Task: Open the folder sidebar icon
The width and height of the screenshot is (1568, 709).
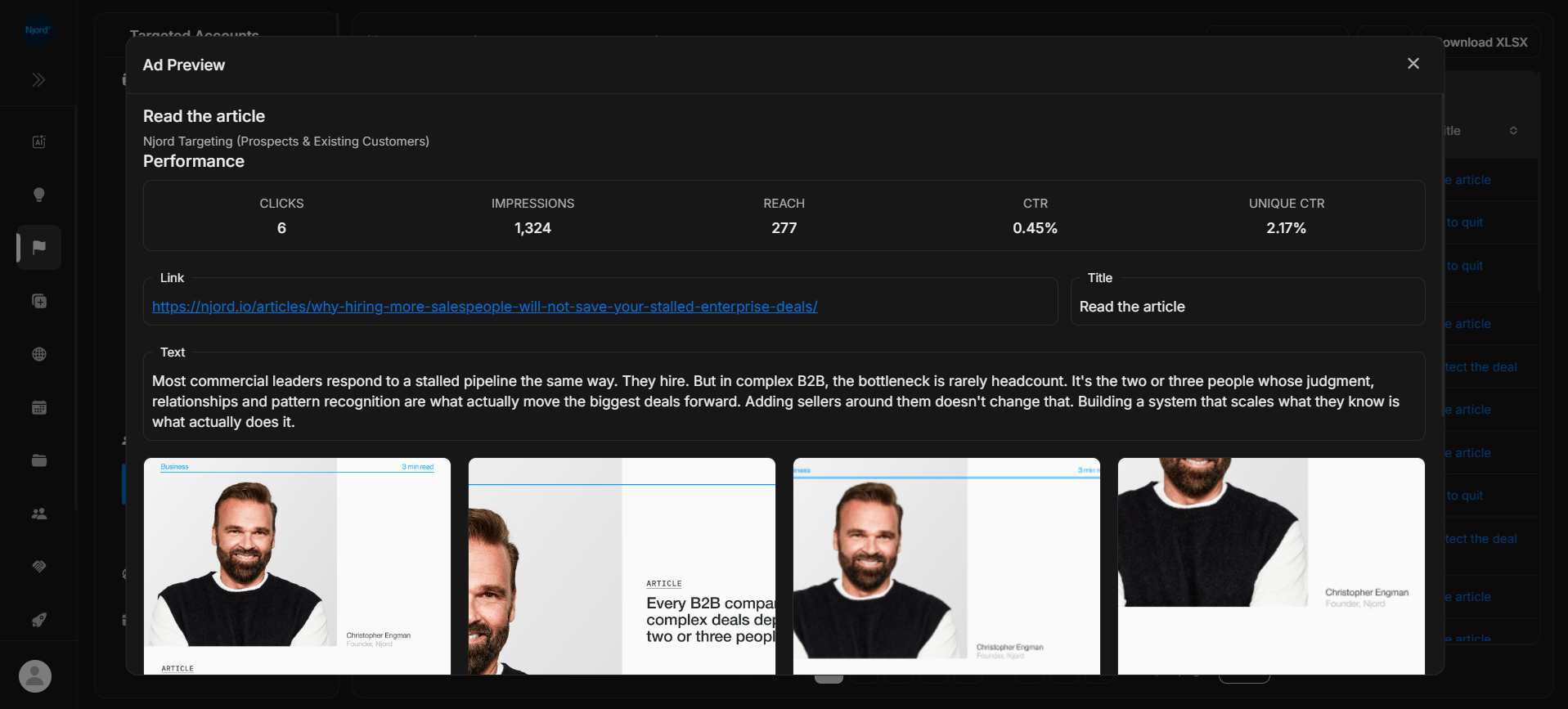Action: point(38,460)
